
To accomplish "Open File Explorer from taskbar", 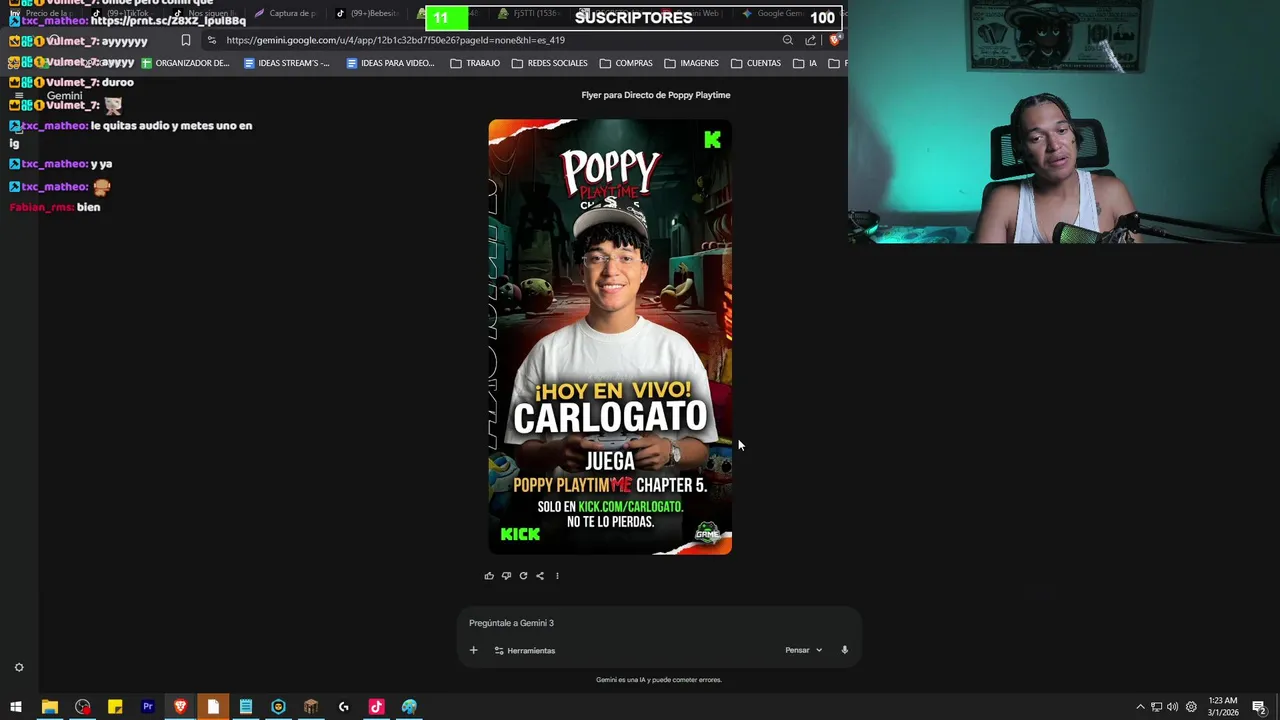I will click(49, 707).
